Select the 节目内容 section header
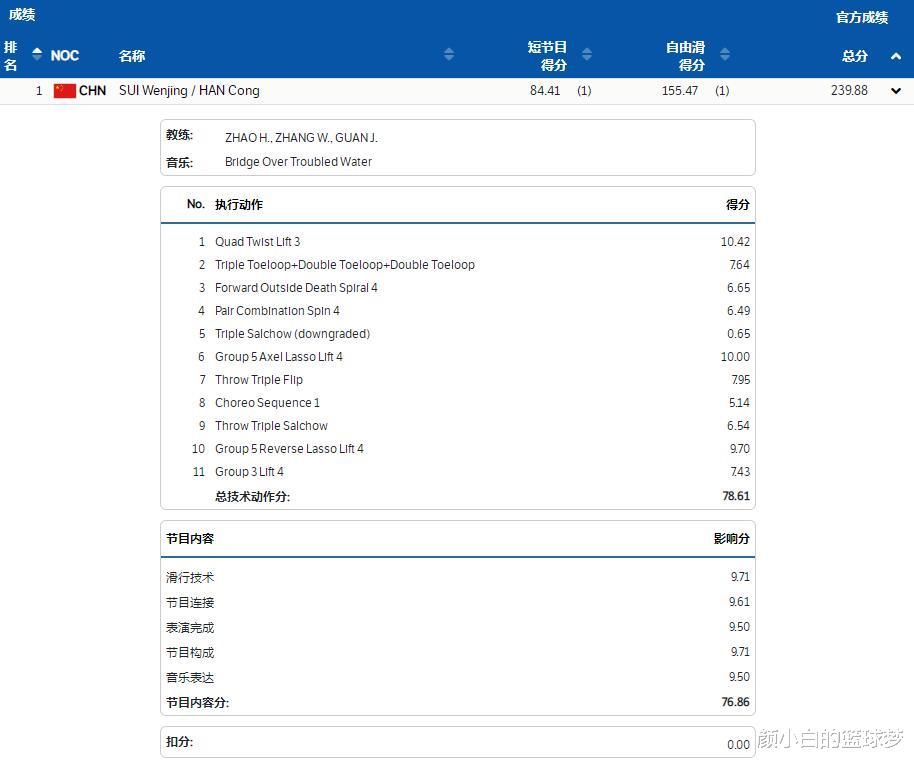Screen dimensions: 914x763 [190, 539]
